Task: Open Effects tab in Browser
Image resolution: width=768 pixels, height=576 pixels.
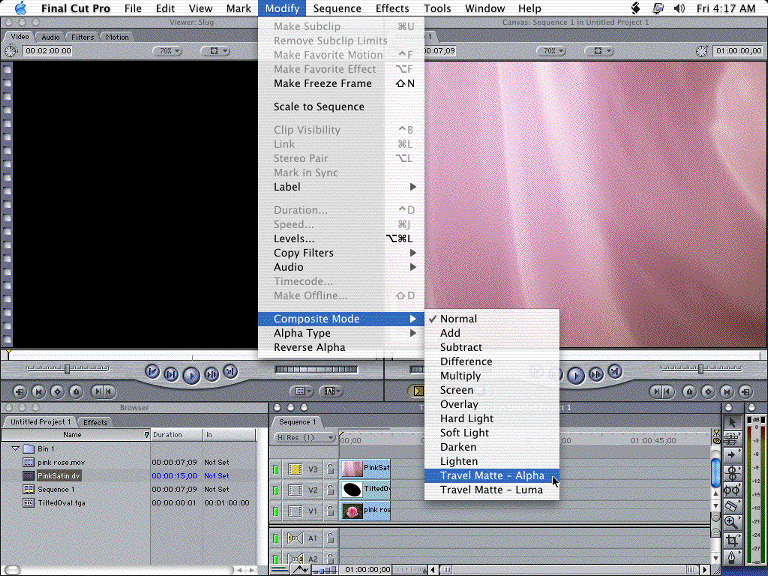Action: pyautogui.click(x=95, y=422)
